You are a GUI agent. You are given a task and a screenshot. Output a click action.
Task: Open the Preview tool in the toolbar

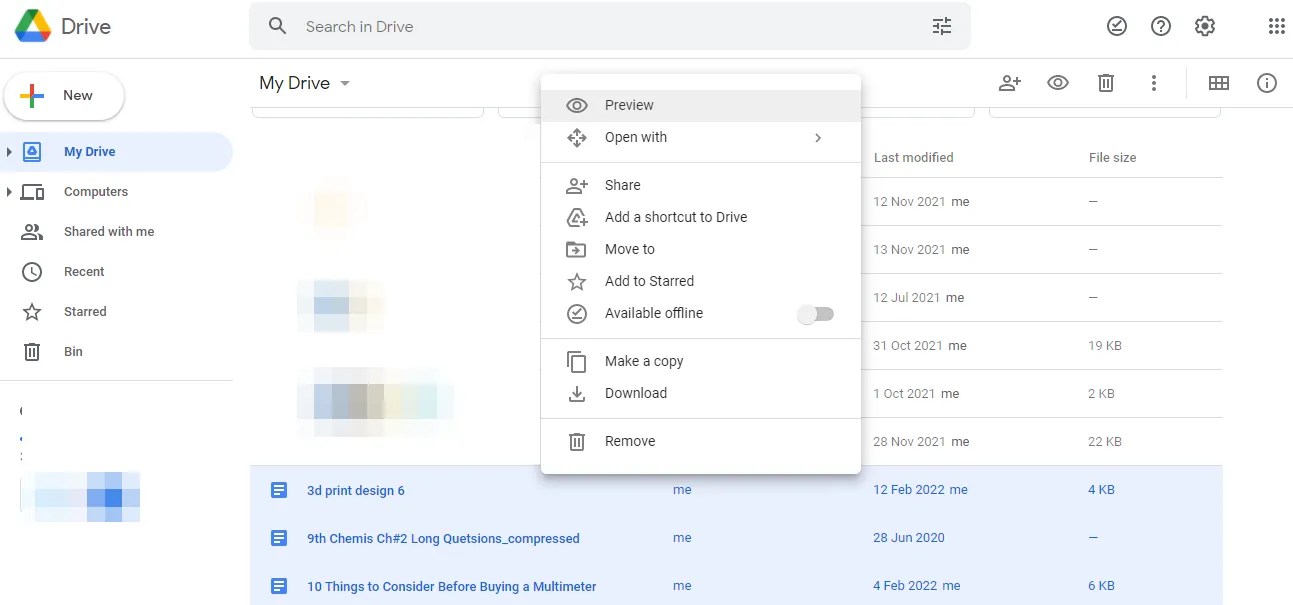click(1057, 83)
